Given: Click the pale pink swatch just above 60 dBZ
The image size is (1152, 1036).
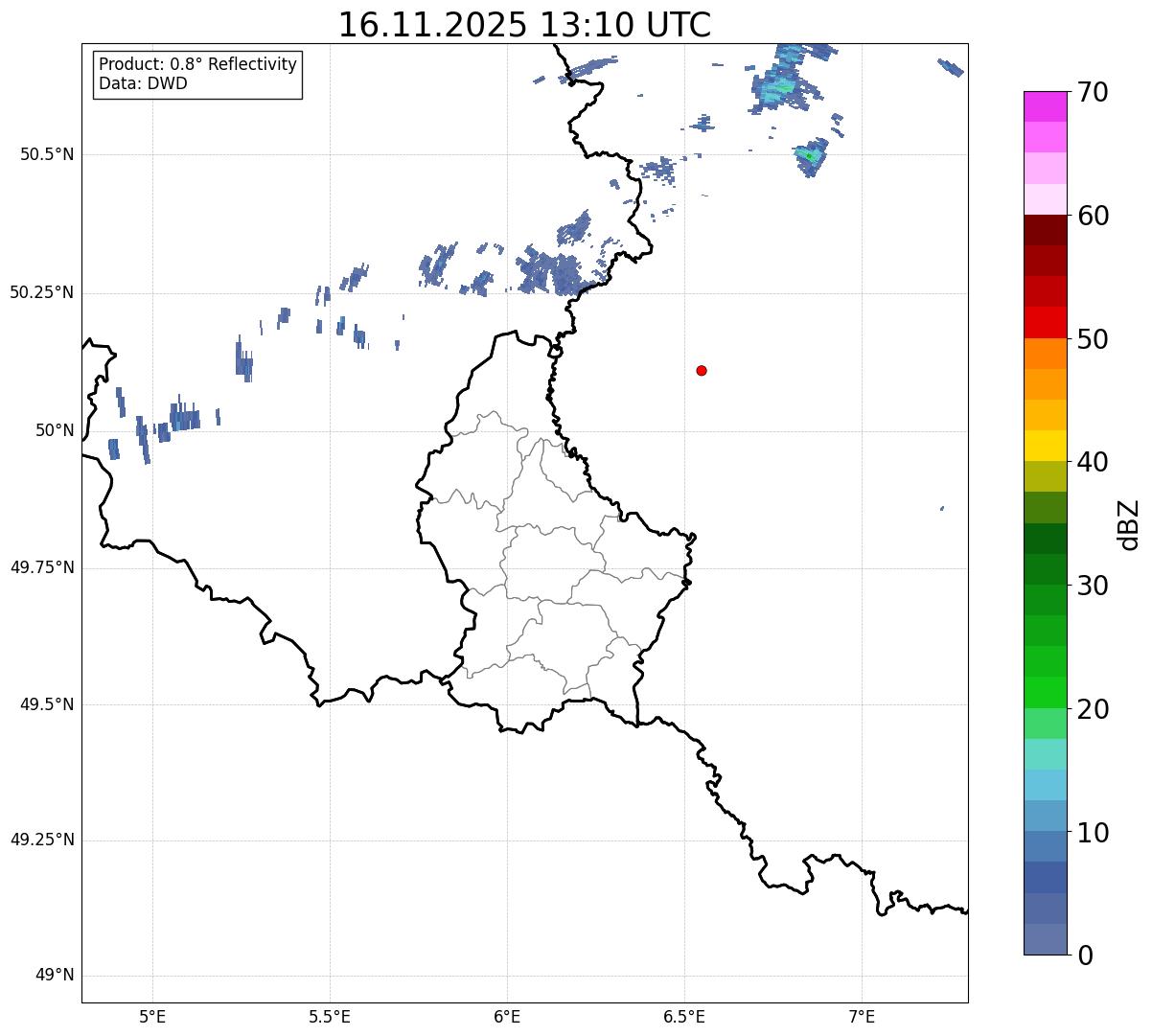Looking at the screenshot, I should pos(1046,199).
